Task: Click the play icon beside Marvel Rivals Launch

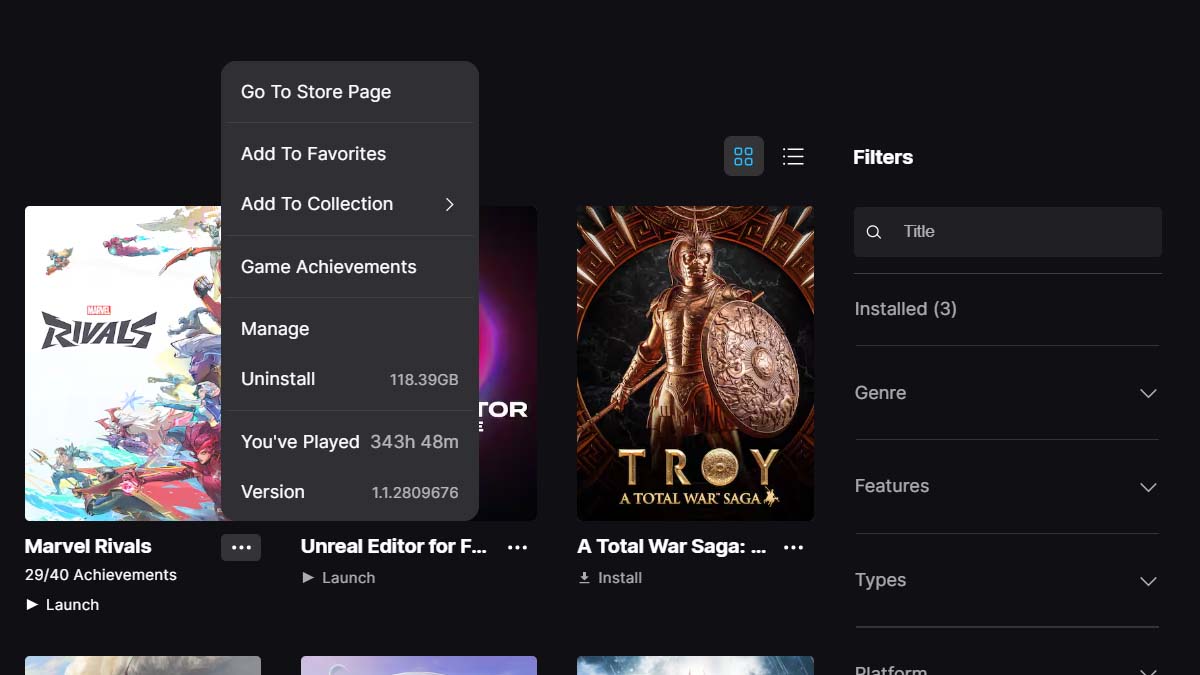Action: click(x=32, y=605)
